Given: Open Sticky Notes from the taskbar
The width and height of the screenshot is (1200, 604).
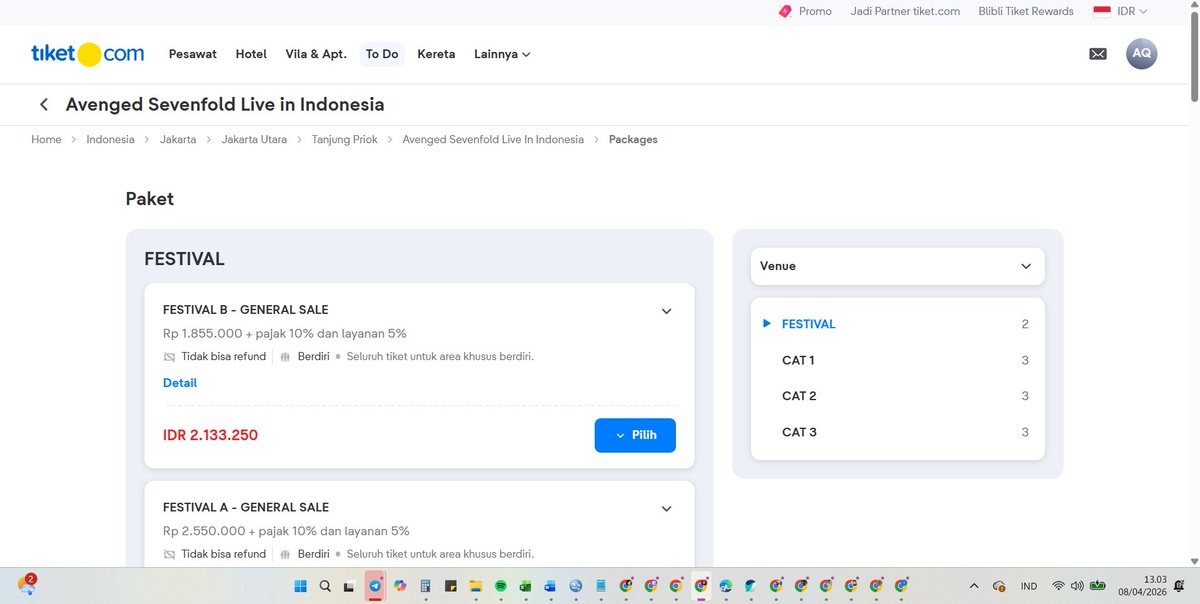Looking at the screenshot, I should pos(450,586).
